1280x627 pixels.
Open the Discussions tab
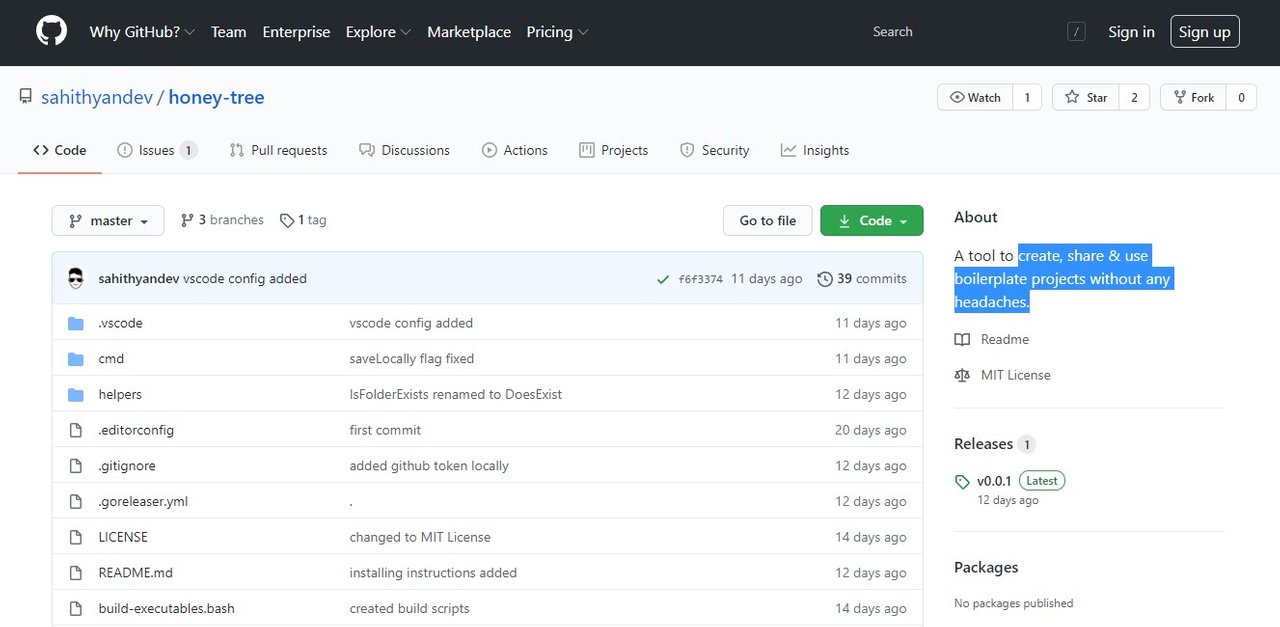click(x=405, y=150)
